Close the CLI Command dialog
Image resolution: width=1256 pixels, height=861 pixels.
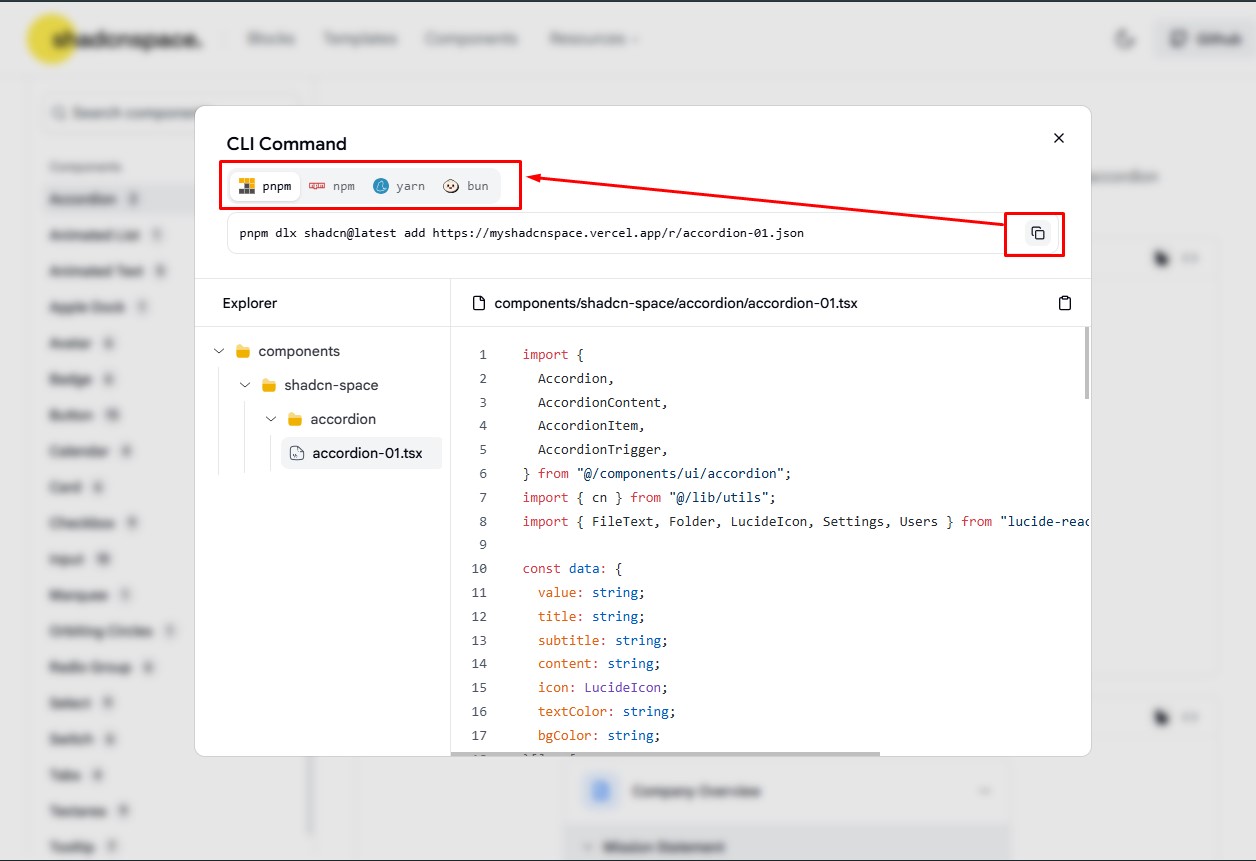[x=1058, y=138]
